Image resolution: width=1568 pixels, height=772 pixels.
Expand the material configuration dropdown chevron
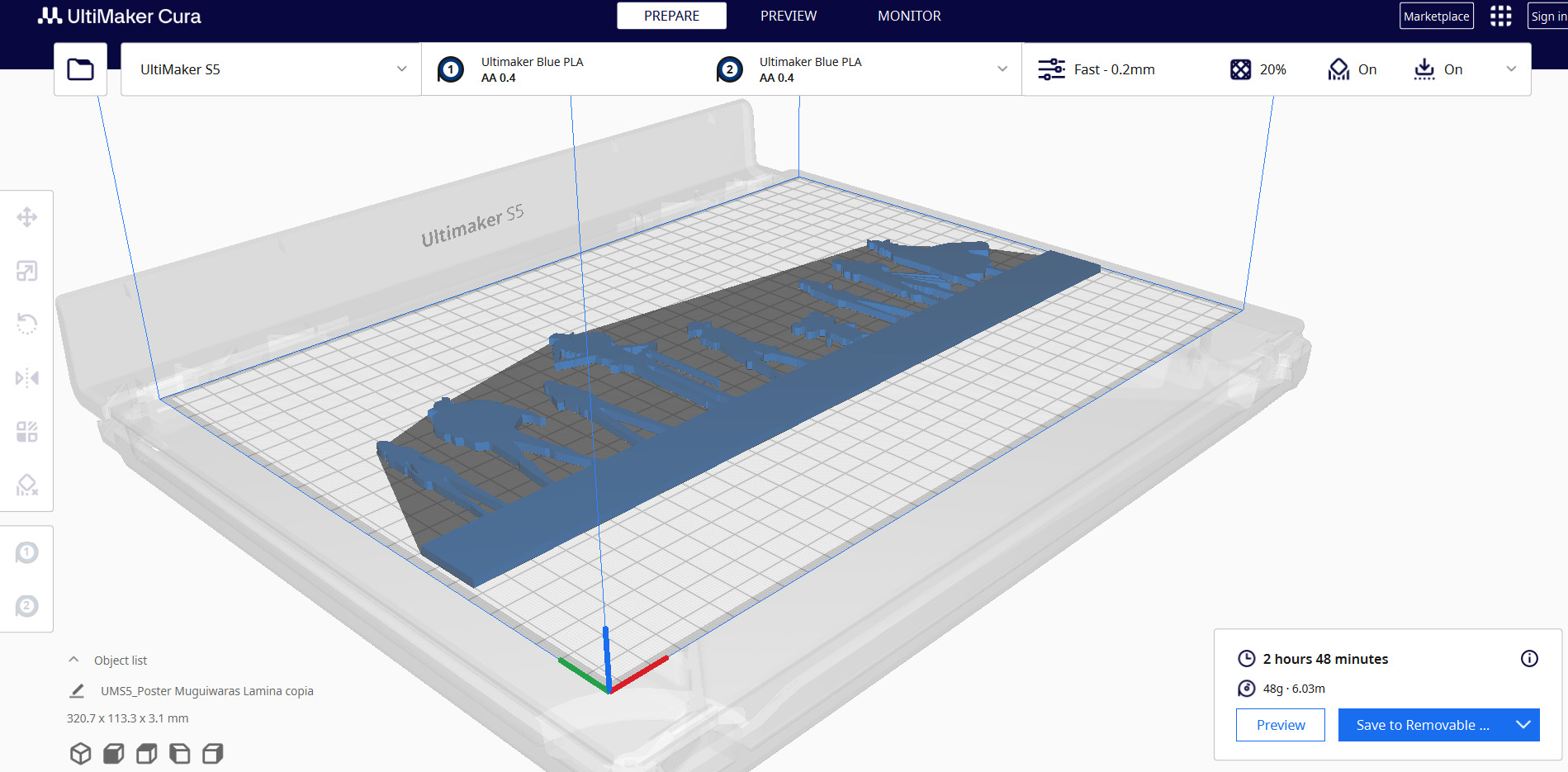(x=1002, y=69)
